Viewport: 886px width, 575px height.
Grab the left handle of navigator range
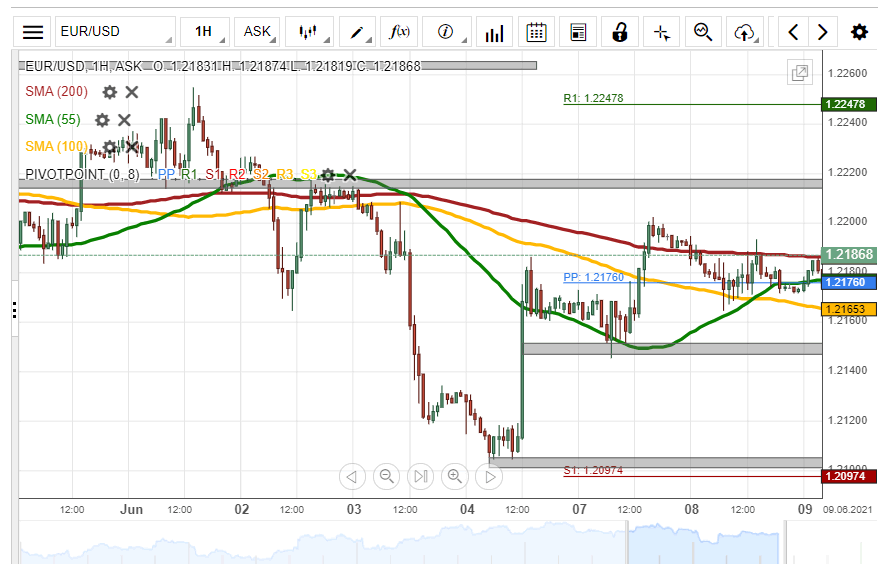627,542
